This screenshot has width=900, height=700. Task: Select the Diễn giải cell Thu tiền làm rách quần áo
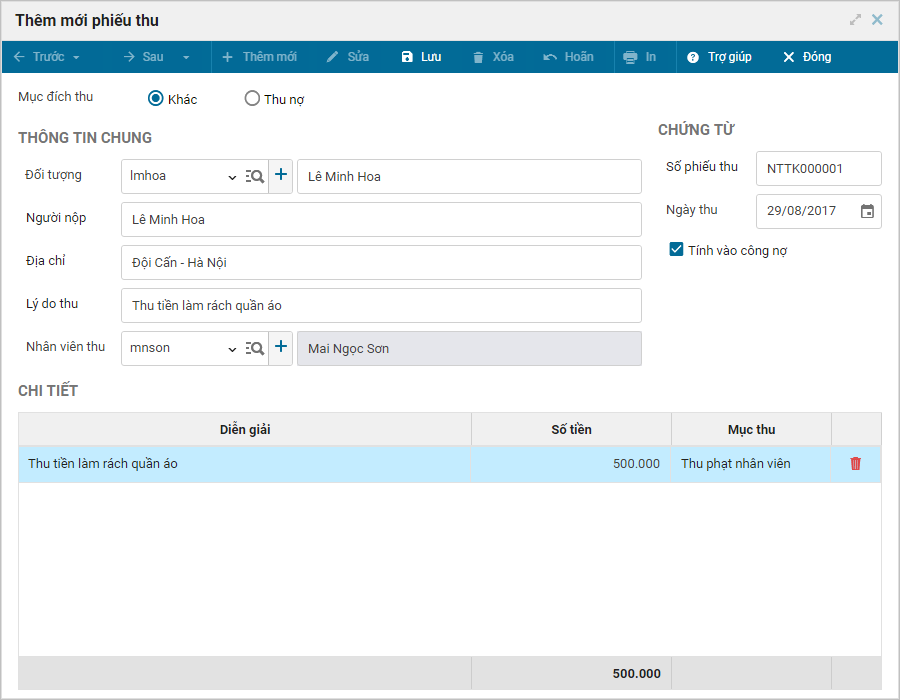[x=245, y=464]
